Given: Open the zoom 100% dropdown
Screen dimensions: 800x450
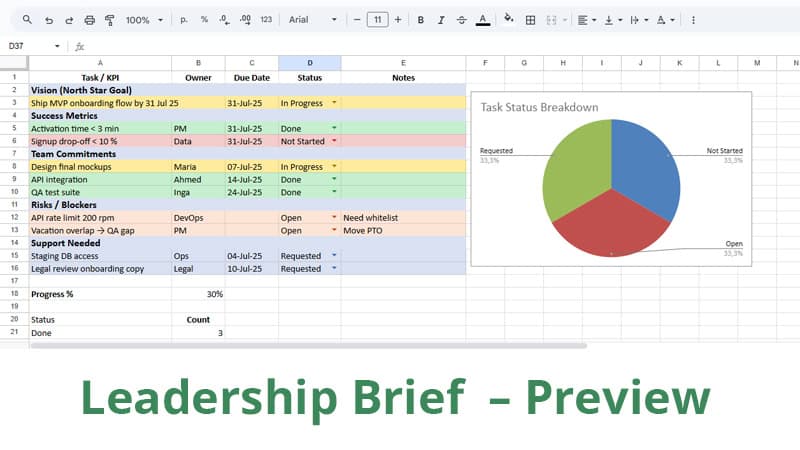Looking at the screenshot, I should (144, 20).
